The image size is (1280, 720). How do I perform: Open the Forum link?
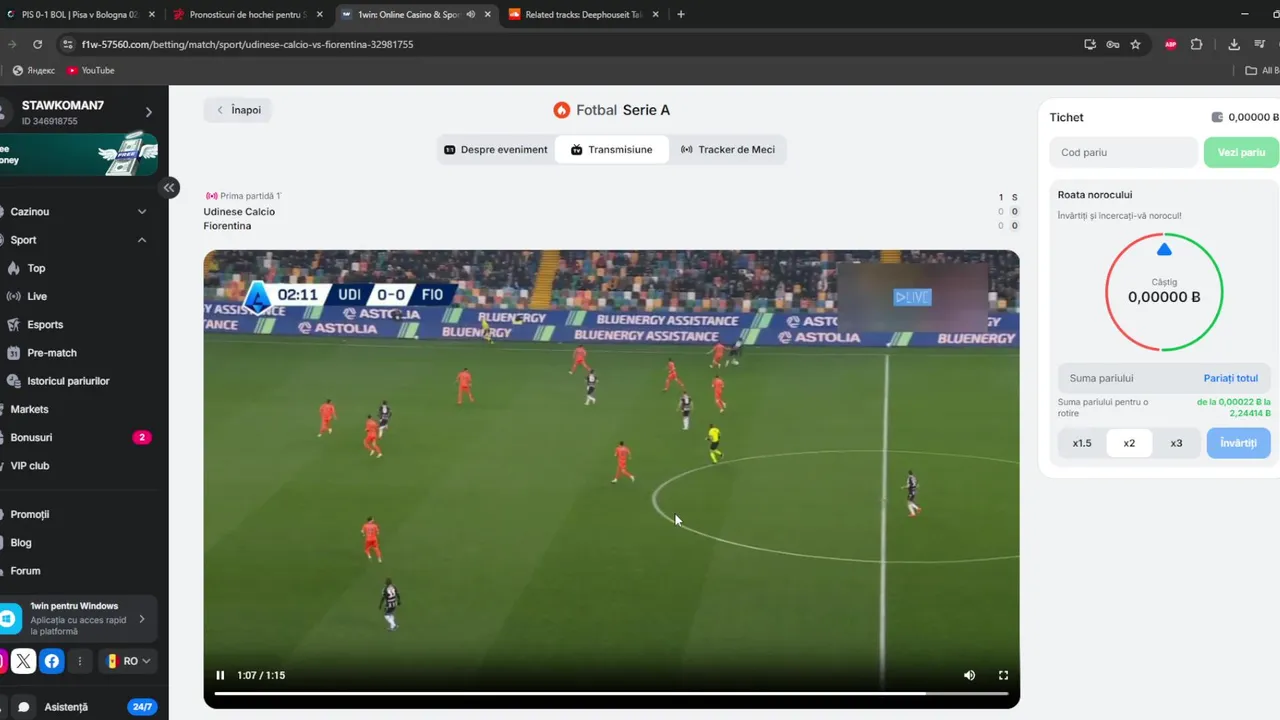26,571
